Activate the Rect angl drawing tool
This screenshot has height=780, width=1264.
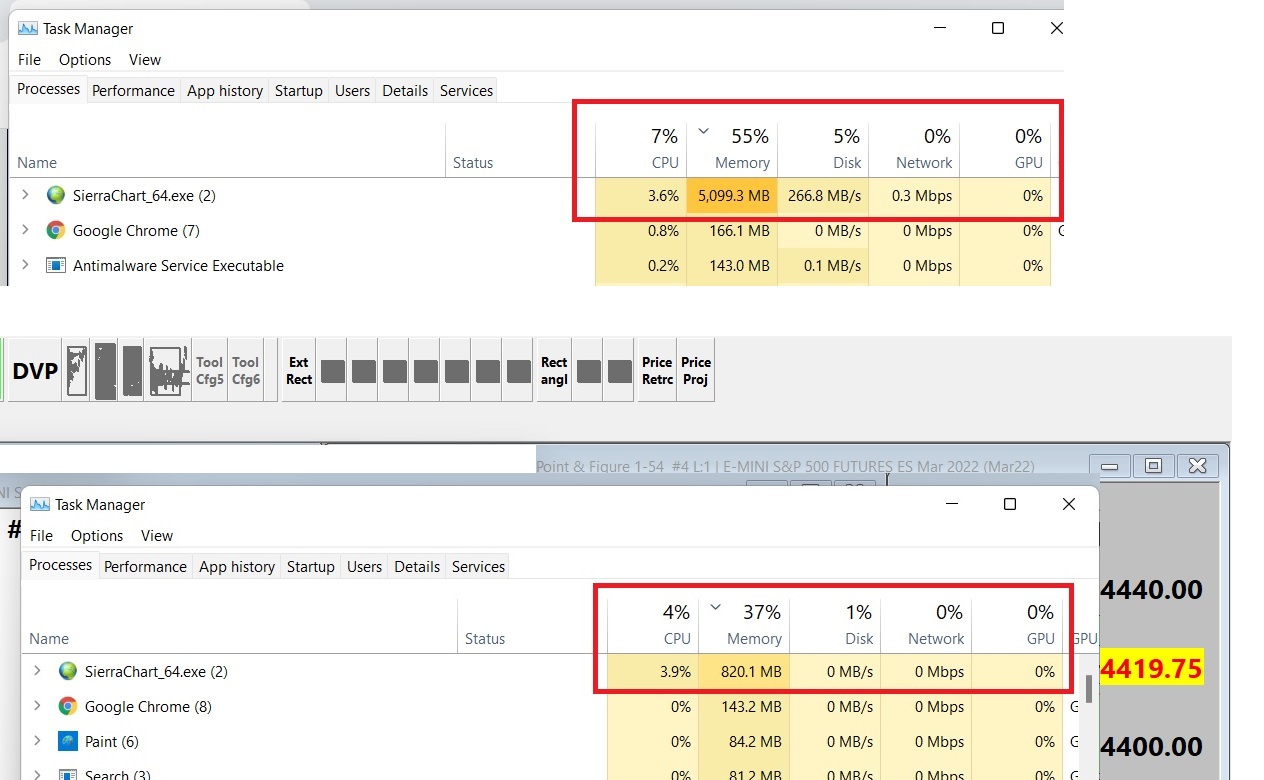tap(554, 371)
